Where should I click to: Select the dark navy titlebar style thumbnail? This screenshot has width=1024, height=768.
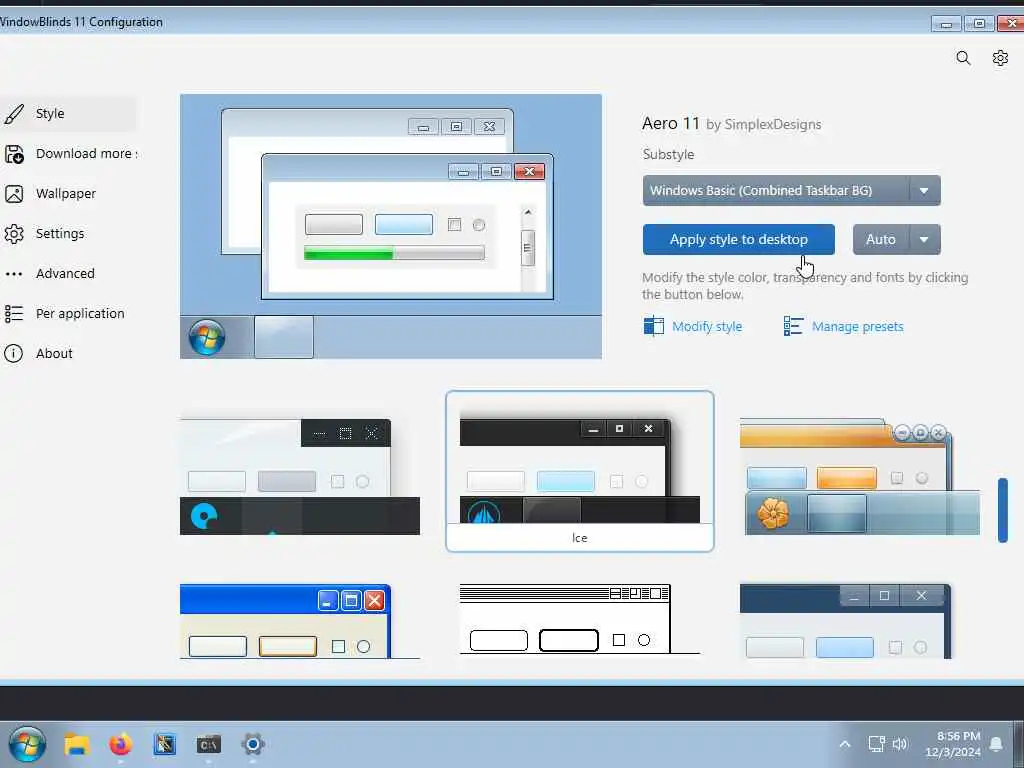[x=846, y=621]
